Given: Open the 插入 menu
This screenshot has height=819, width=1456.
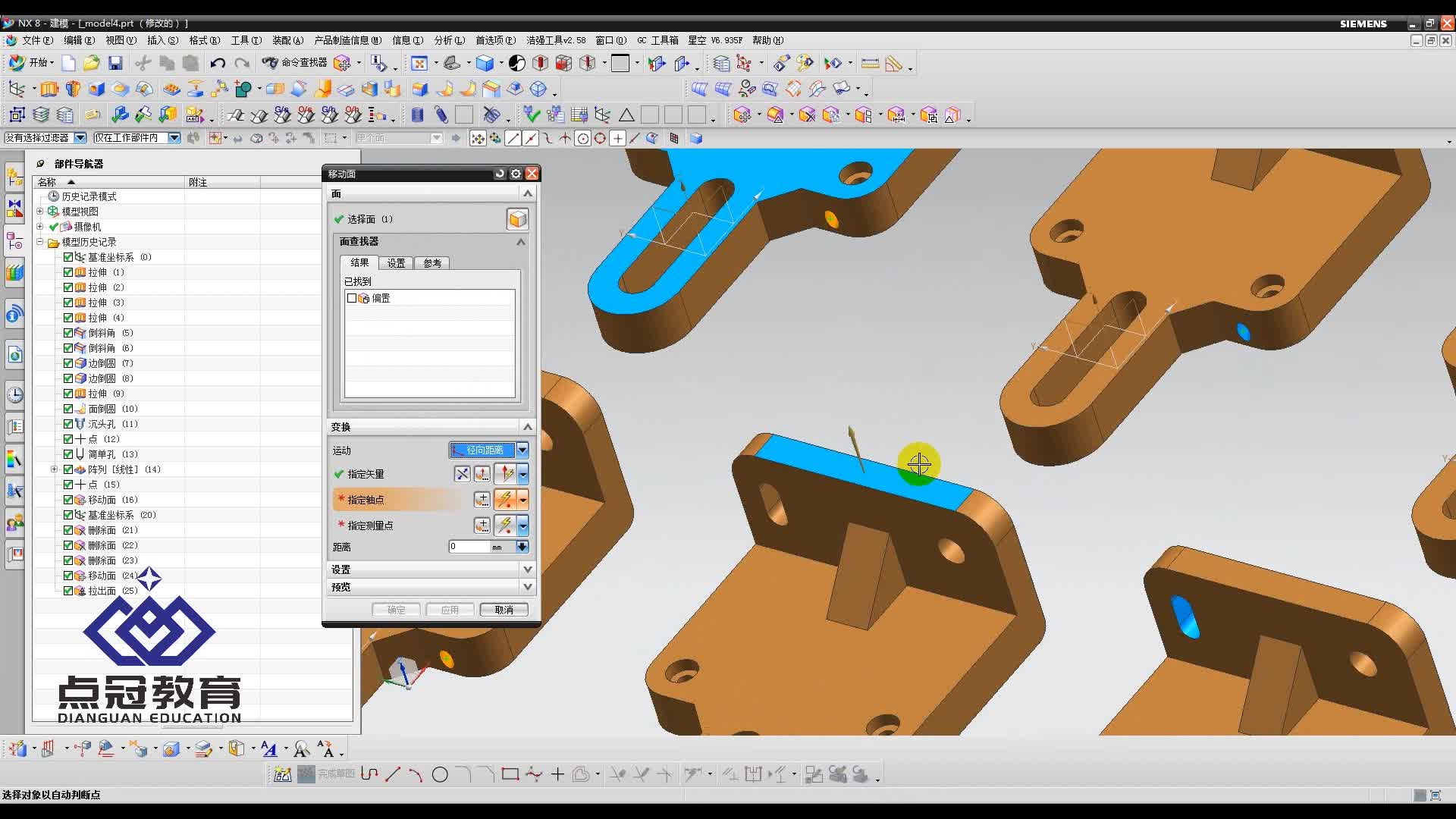Looking at the screenshot, I should click(162, 40).
